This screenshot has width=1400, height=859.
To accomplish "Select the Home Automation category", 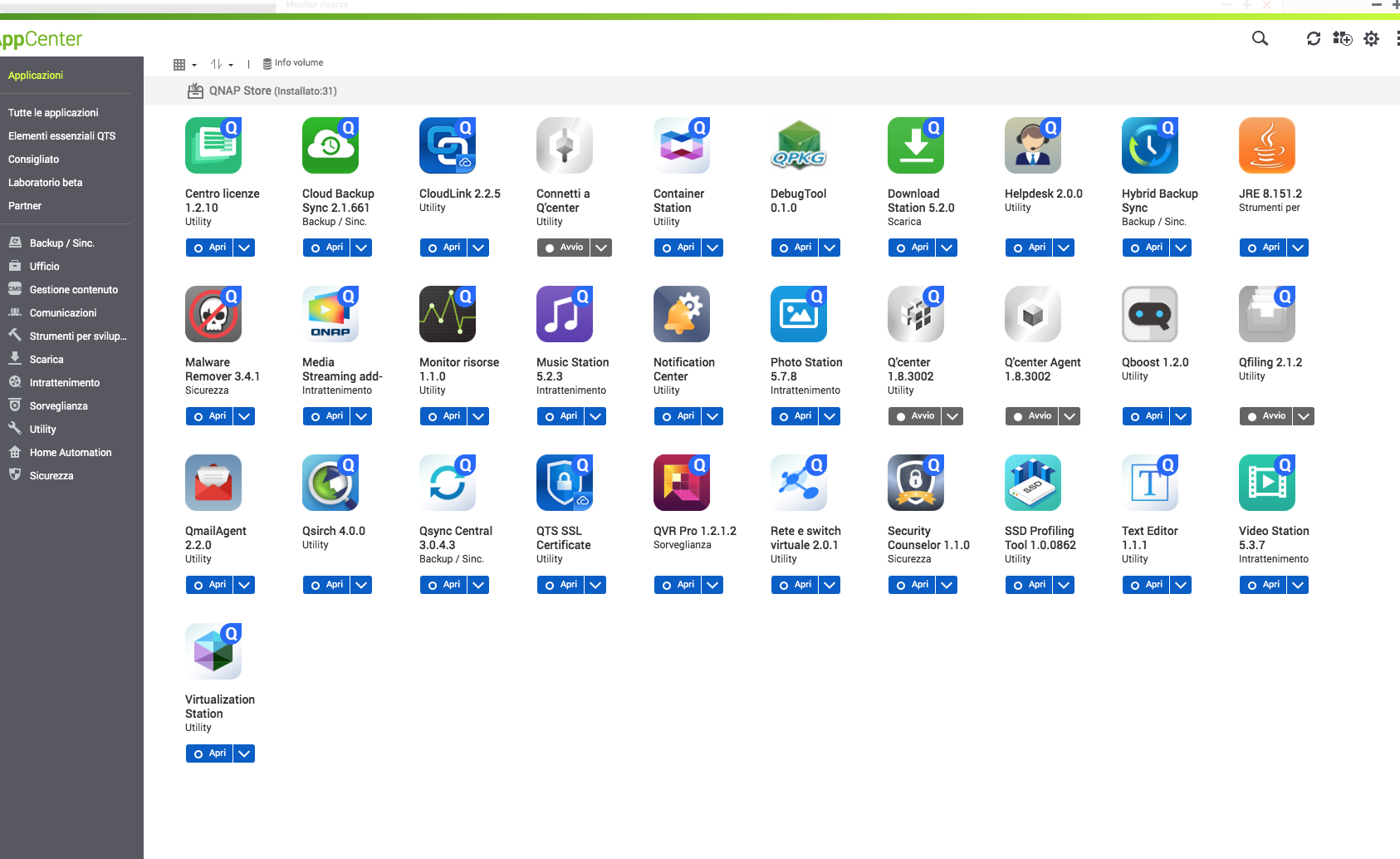I will coord(71,453).
